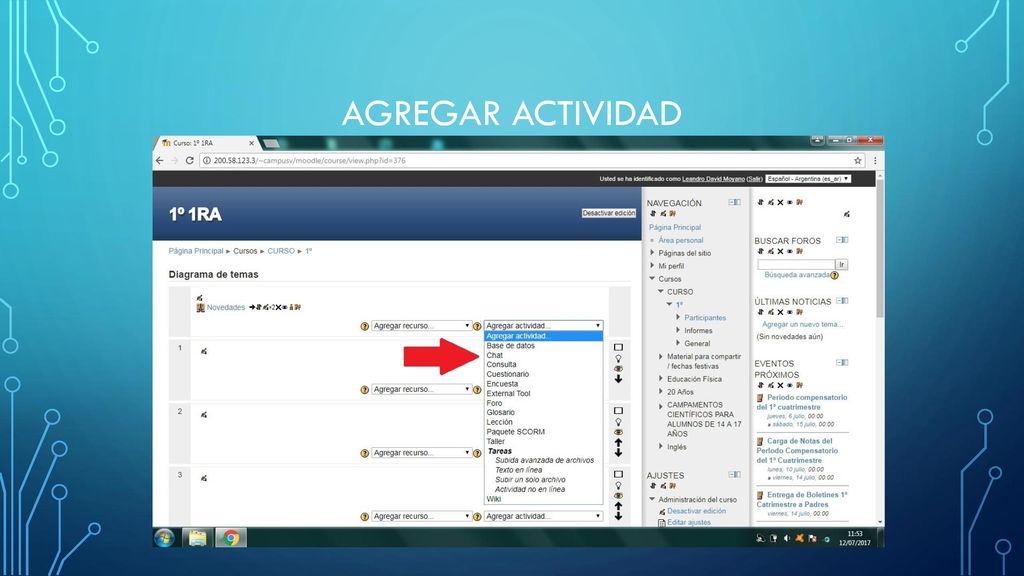Open Agregar recurso dropdown in topic 1
Viewport: 1024px width, 576px height.
click(x=421, y=389)
